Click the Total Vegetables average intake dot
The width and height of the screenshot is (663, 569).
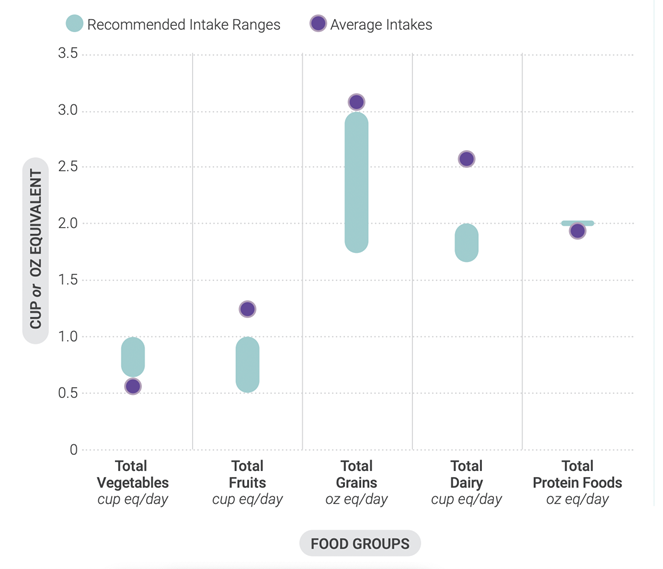[x=133, y=387]
